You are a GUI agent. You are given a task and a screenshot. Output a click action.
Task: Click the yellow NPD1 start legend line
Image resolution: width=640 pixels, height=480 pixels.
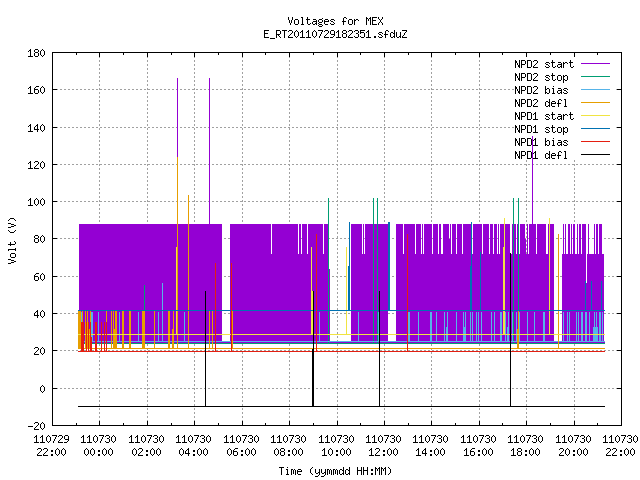[x=595, y=116]
